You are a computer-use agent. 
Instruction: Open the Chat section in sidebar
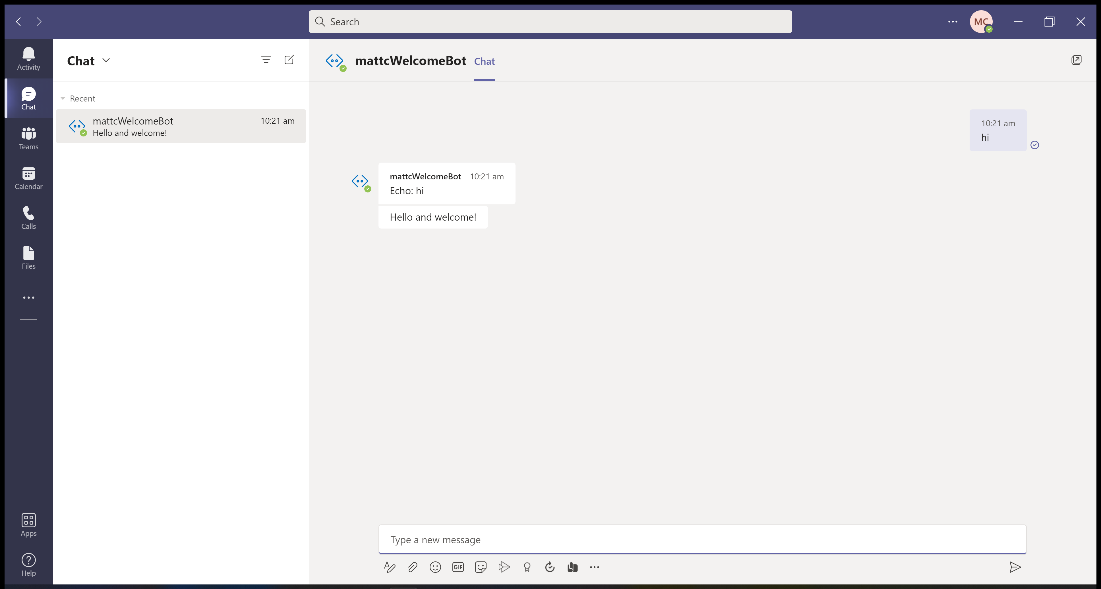[28, 98]
